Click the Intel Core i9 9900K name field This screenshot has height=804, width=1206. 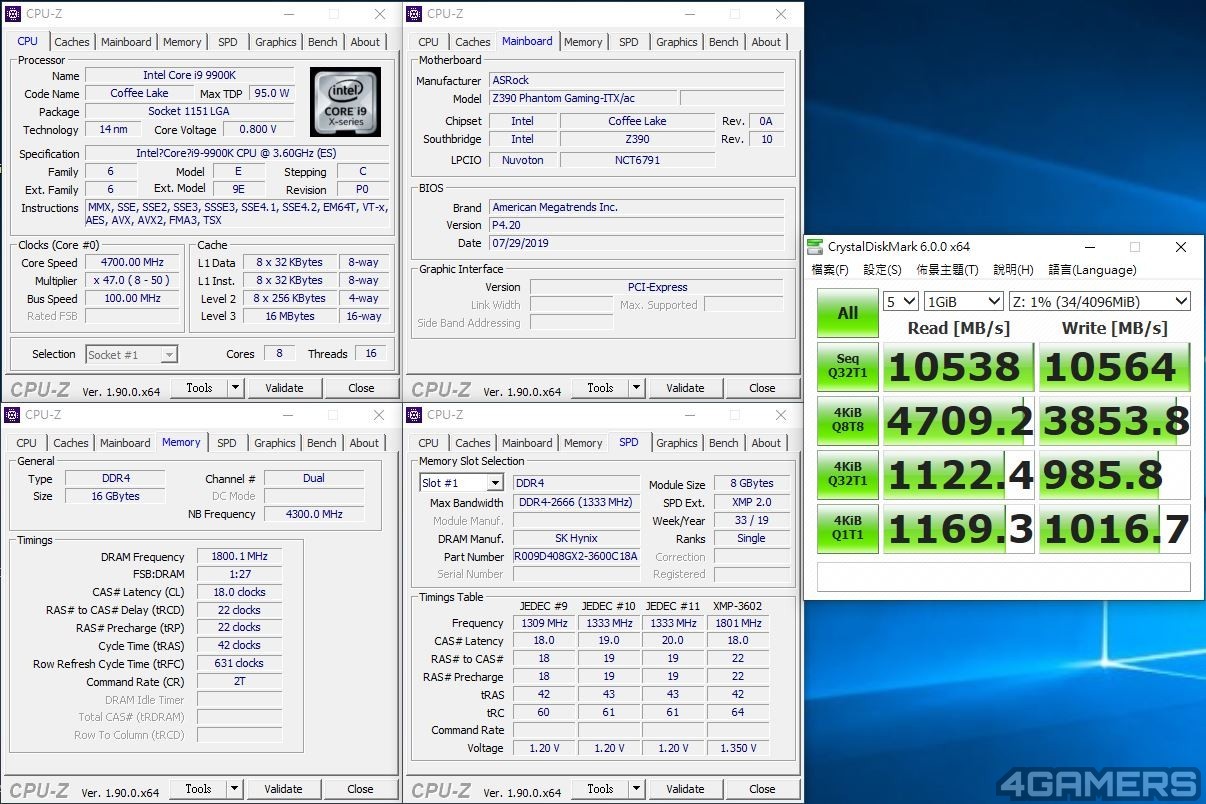tap(189, 75)
